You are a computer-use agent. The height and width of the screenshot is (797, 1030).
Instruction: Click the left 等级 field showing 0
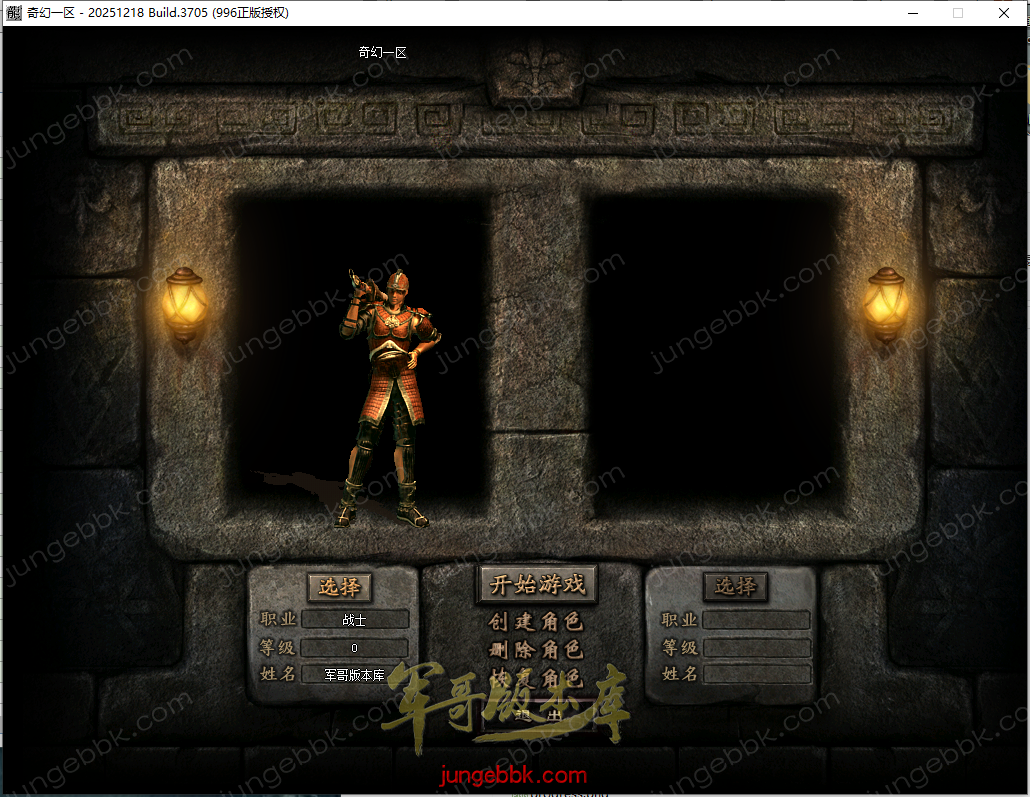pos(354,648)
